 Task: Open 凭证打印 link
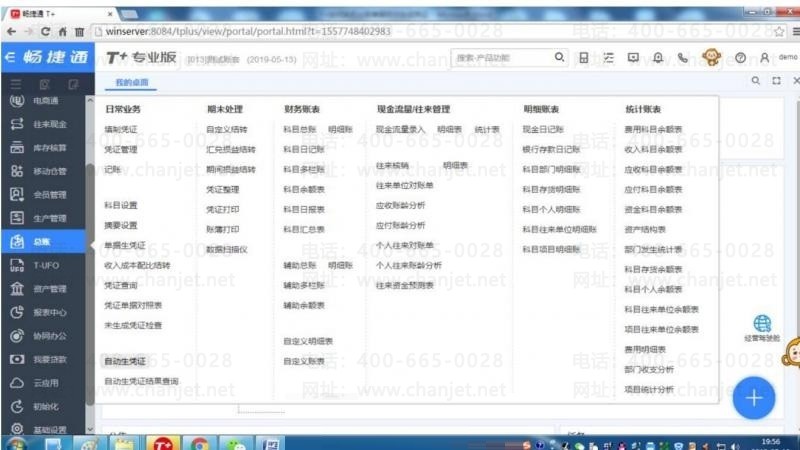click(x=222, y=210)
